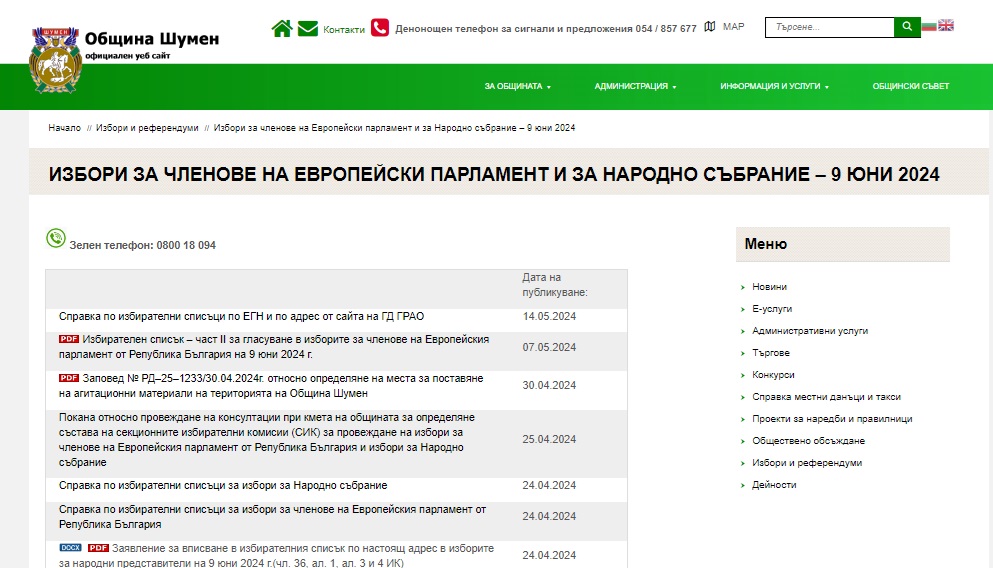Open the Контакти link in header
993x568 pixels.
click(x=344, y=29)
